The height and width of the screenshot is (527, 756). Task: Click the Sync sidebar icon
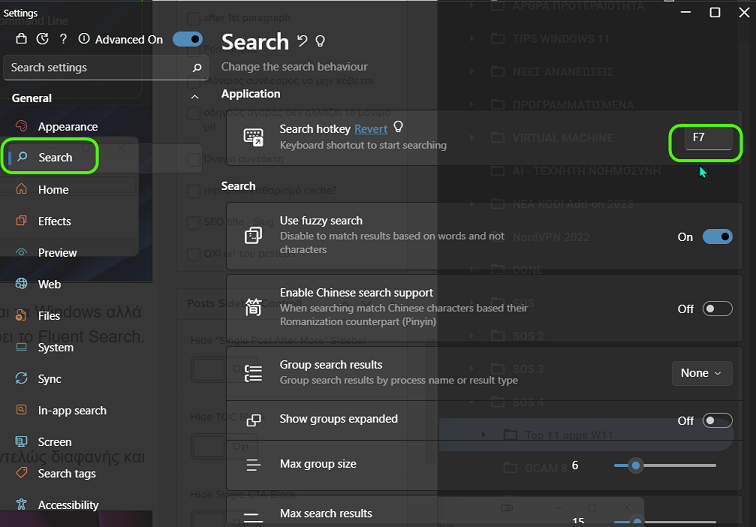tap(21, 378)
